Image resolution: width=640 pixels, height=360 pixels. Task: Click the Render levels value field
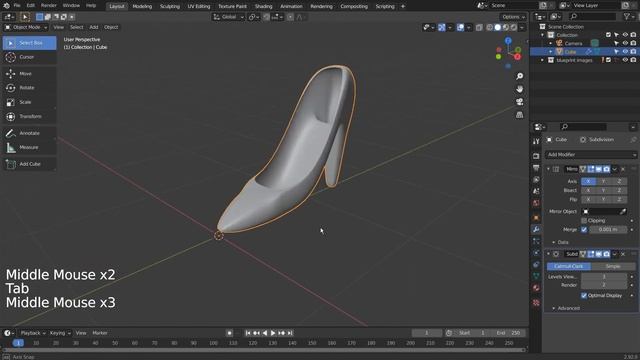click(x=604, y=285)
